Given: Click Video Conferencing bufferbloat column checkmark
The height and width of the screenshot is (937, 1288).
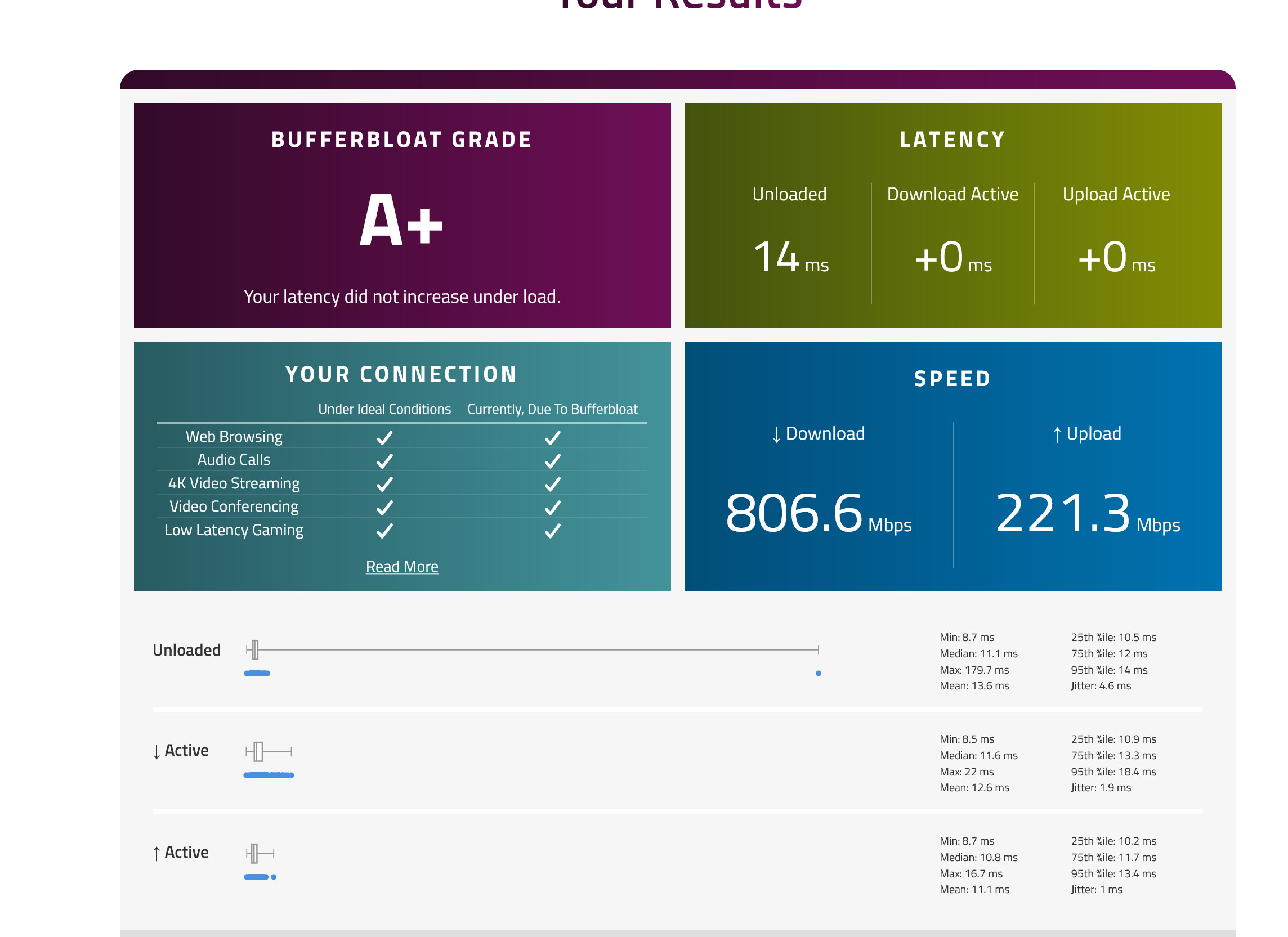Looking at the screenshot, I should click(x=552, y=507).
